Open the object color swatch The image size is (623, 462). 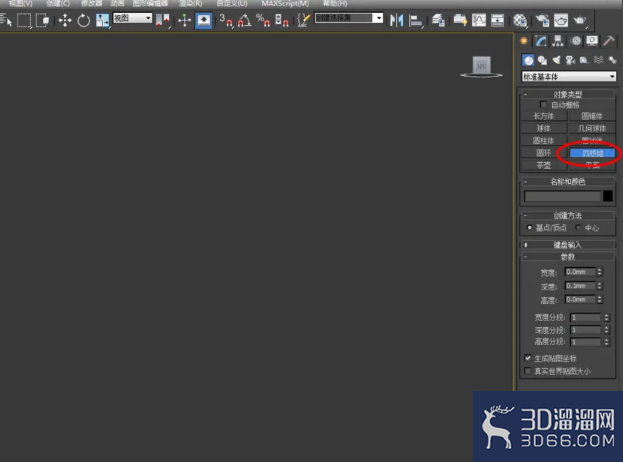608,196
